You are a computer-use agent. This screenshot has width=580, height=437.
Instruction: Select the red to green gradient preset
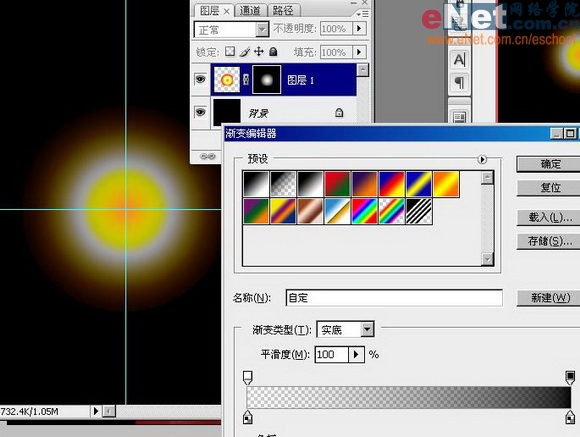(337, 184)
